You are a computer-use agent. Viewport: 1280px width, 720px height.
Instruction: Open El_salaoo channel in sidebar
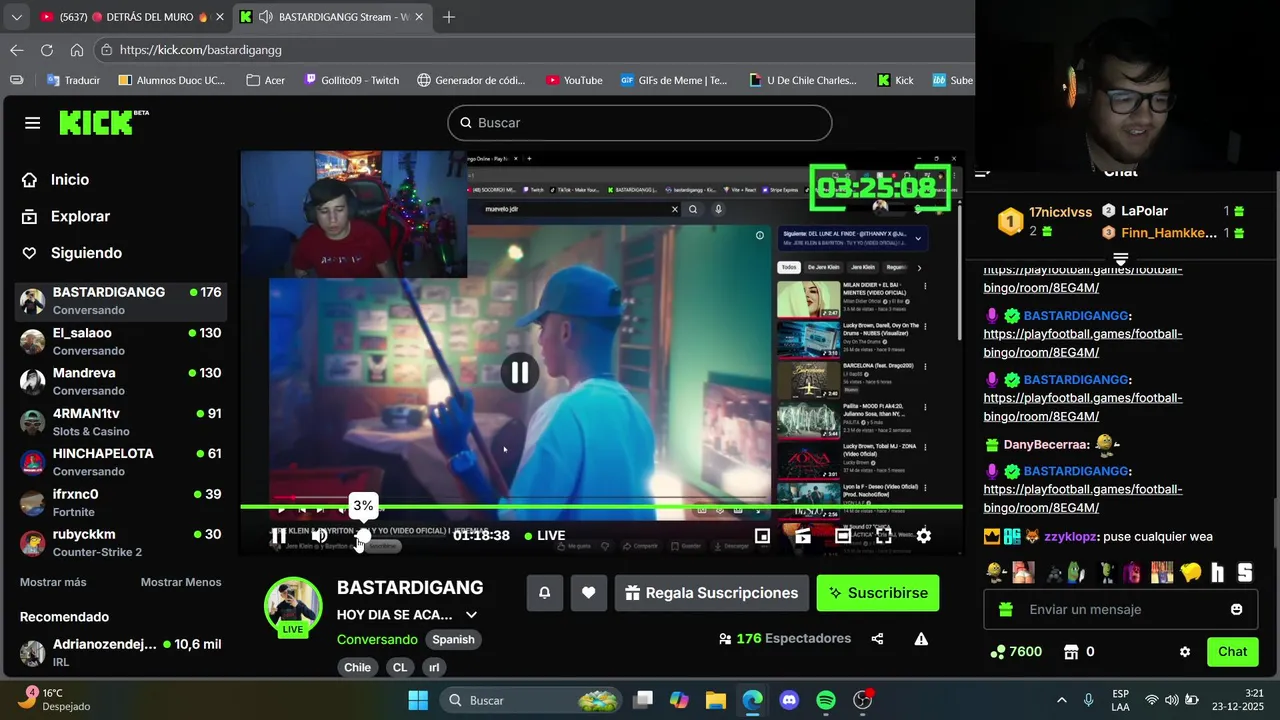[121, 341]
